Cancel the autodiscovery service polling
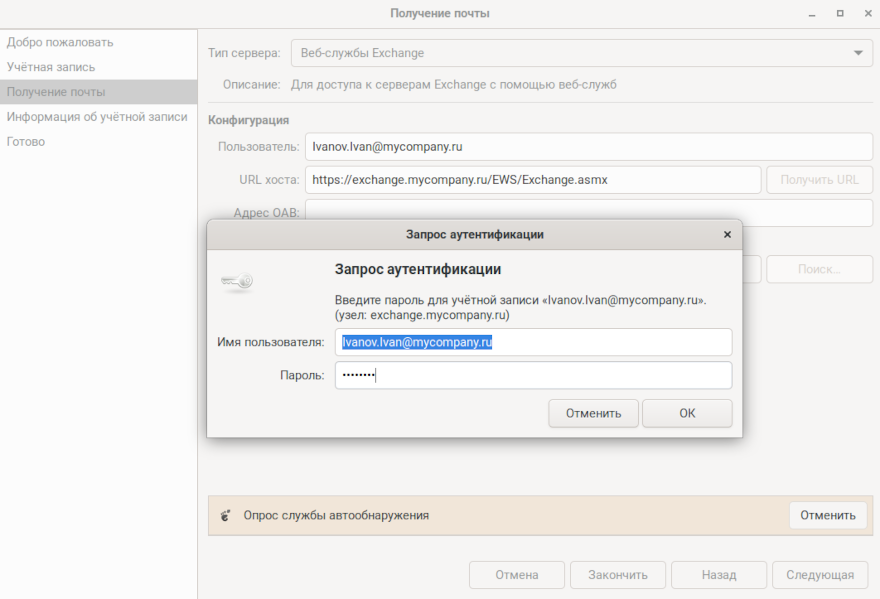The height and width of the screenshot is (599, 880). [827, 515]
